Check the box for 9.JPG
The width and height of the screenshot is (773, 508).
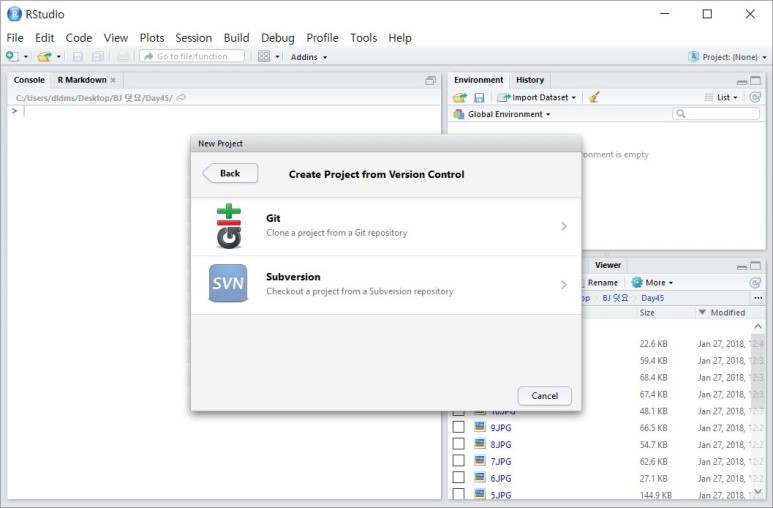pos(458,427)
